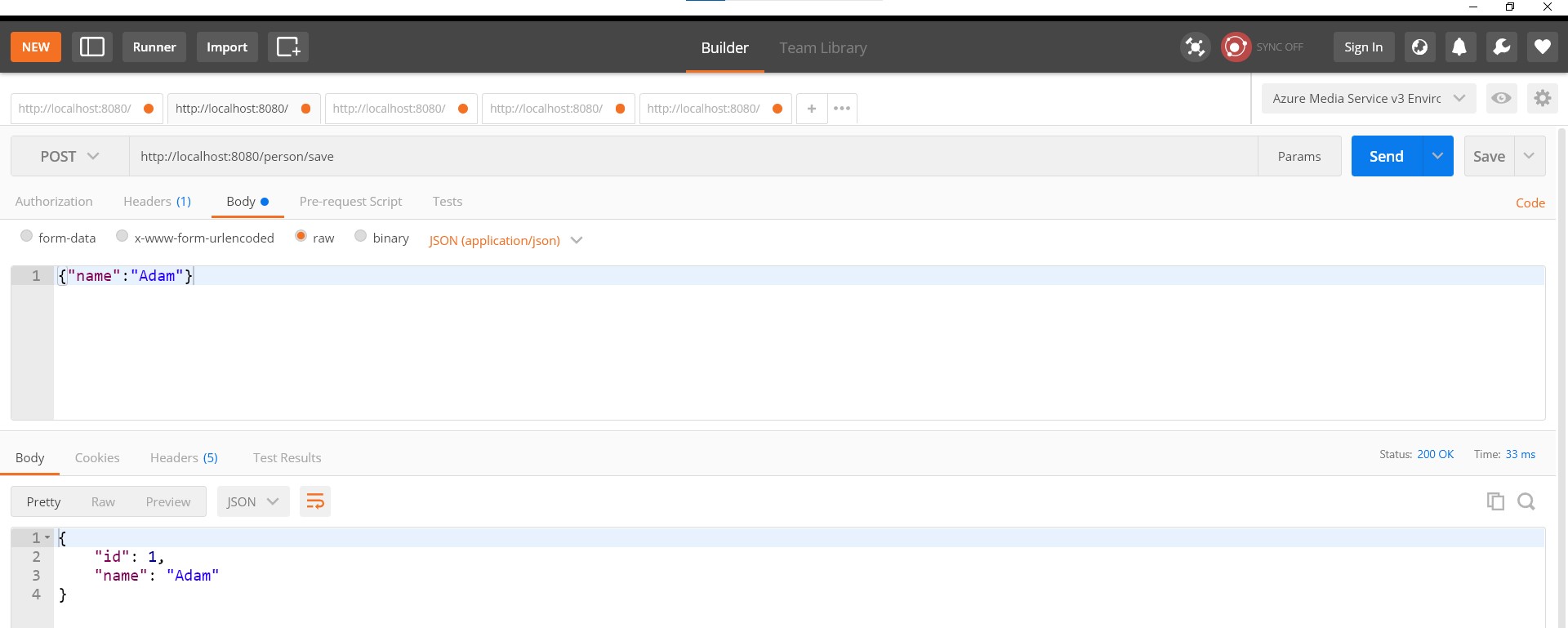Search within the response body
The image size is (1568, 628).
(x=1526, y=501)
